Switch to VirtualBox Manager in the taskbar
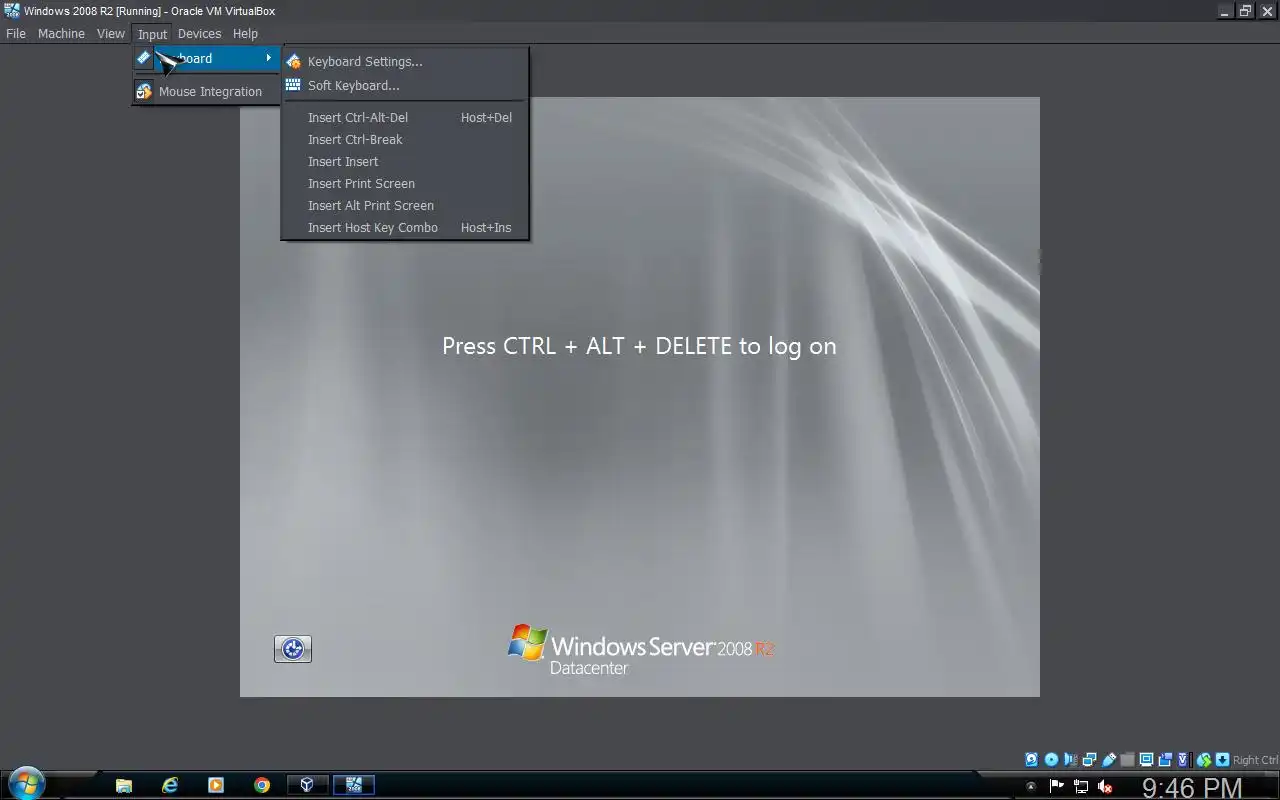 click(307, 785)
